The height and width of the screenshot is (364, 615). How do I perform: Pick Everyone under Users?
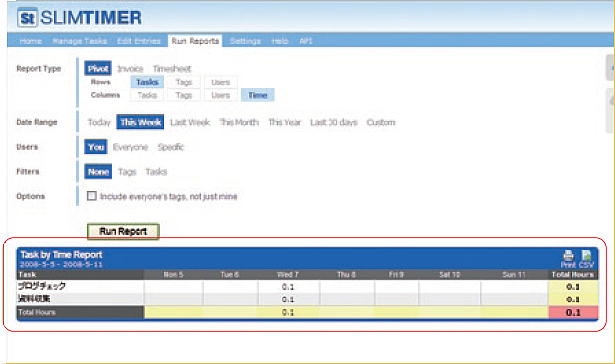pos(130,147)
